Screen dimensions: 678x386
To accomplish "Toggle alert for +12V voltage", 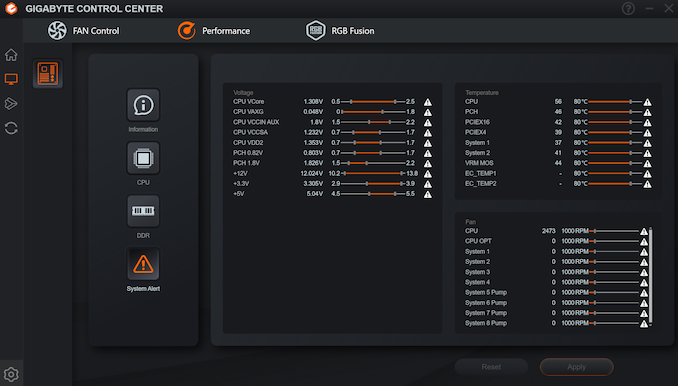I will (428, 174).
